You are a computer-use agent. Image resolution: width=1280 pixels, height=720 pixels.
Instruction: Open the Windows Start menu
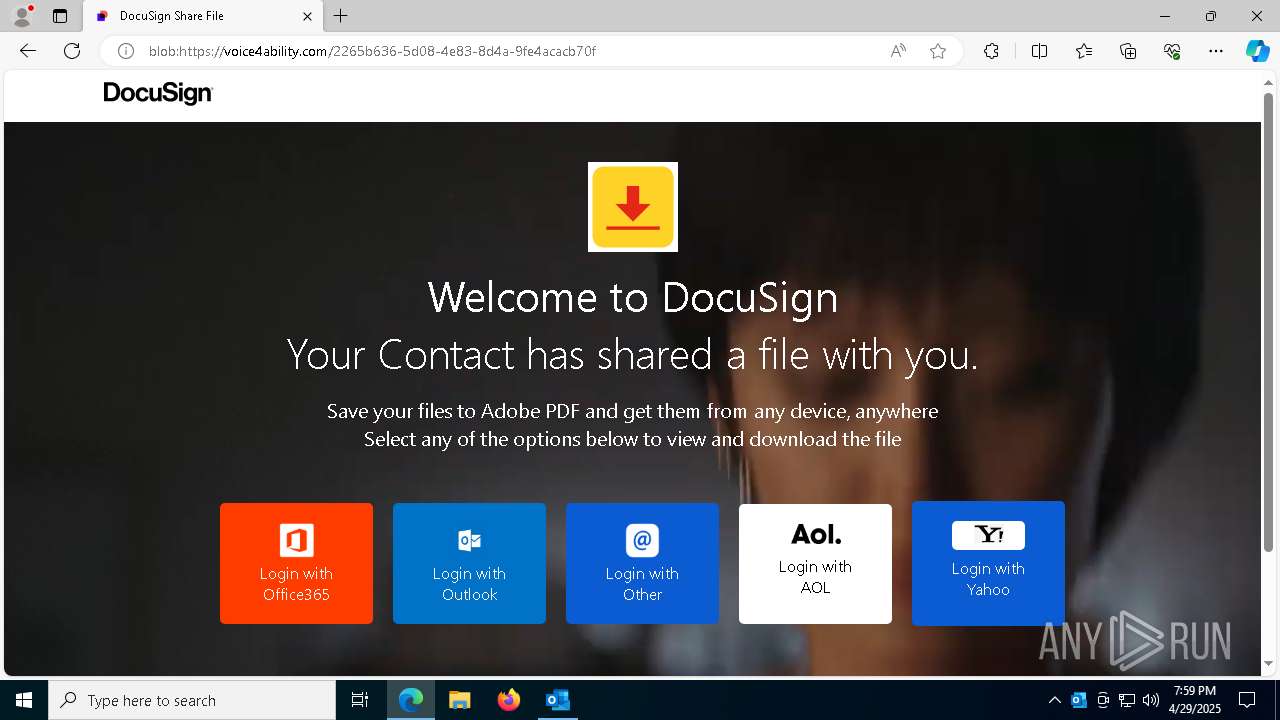(24, 700)
